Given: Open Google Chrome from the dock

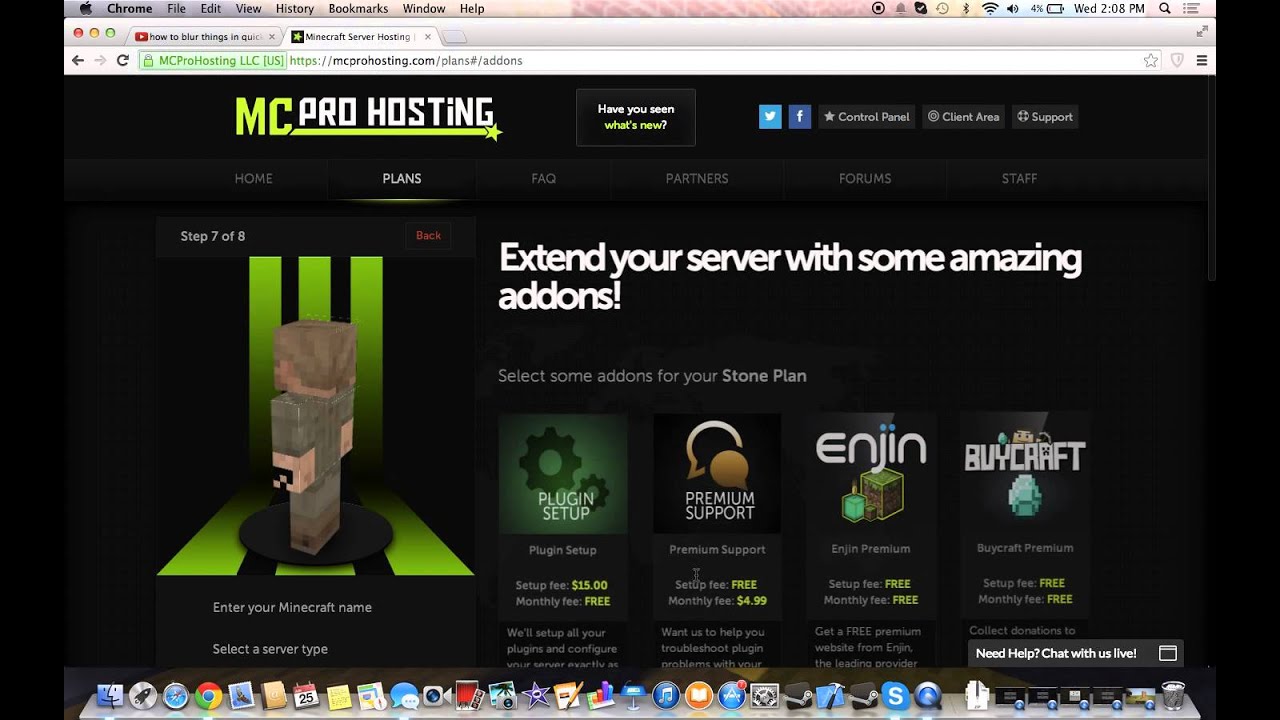Looking at the screenshot, I should click(208, 696).
